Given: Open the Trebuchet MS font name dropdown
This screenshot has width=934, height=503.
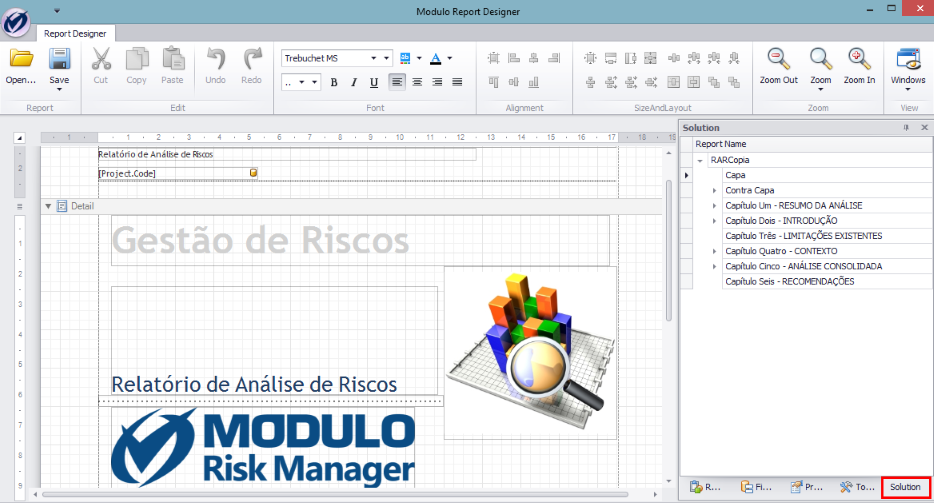Looking at the screenshot, I should (373, 58).
